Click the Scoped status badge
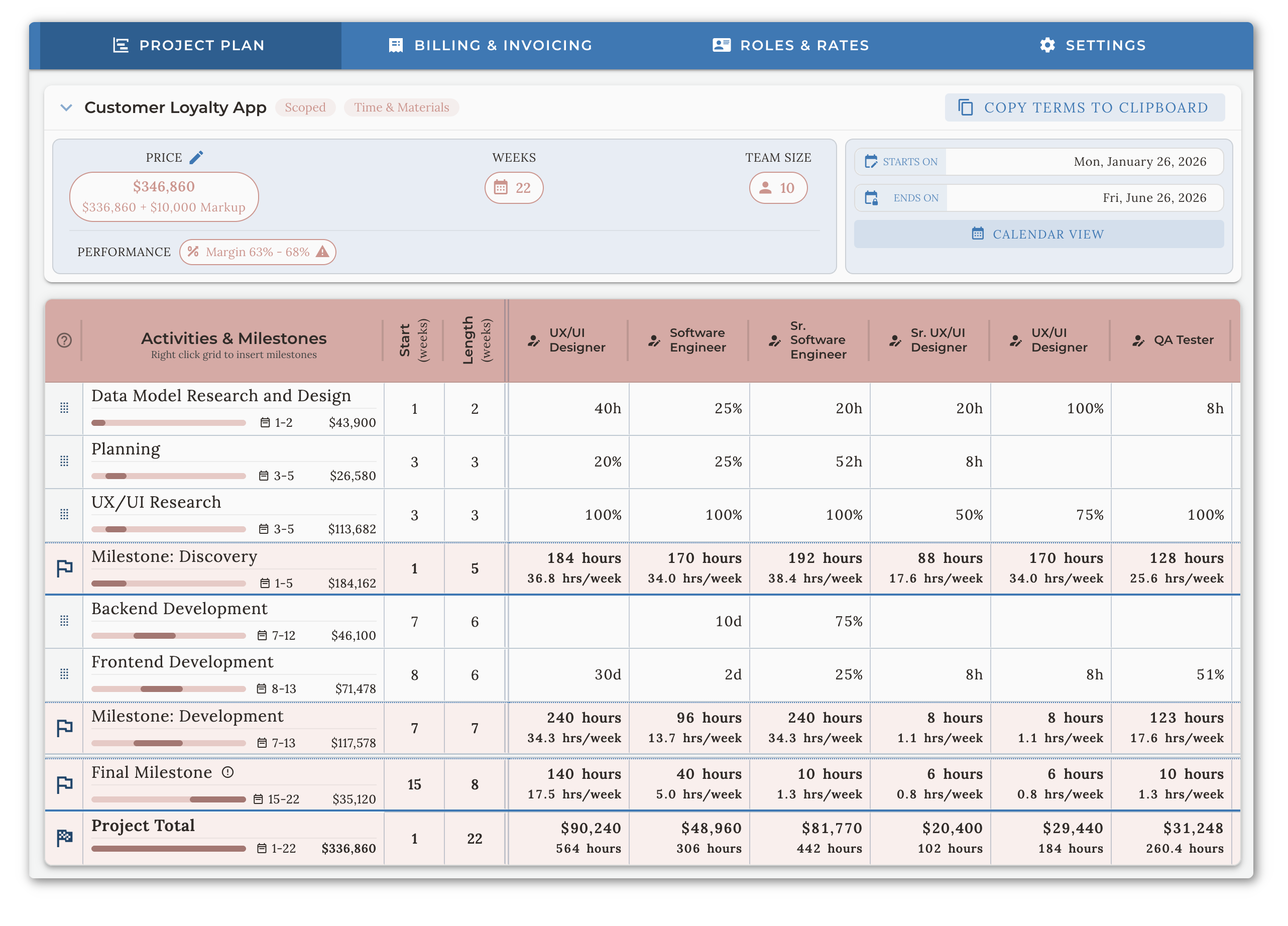Screen dimensions: 1288x926 pyautogui.click(x=305, y=107)
